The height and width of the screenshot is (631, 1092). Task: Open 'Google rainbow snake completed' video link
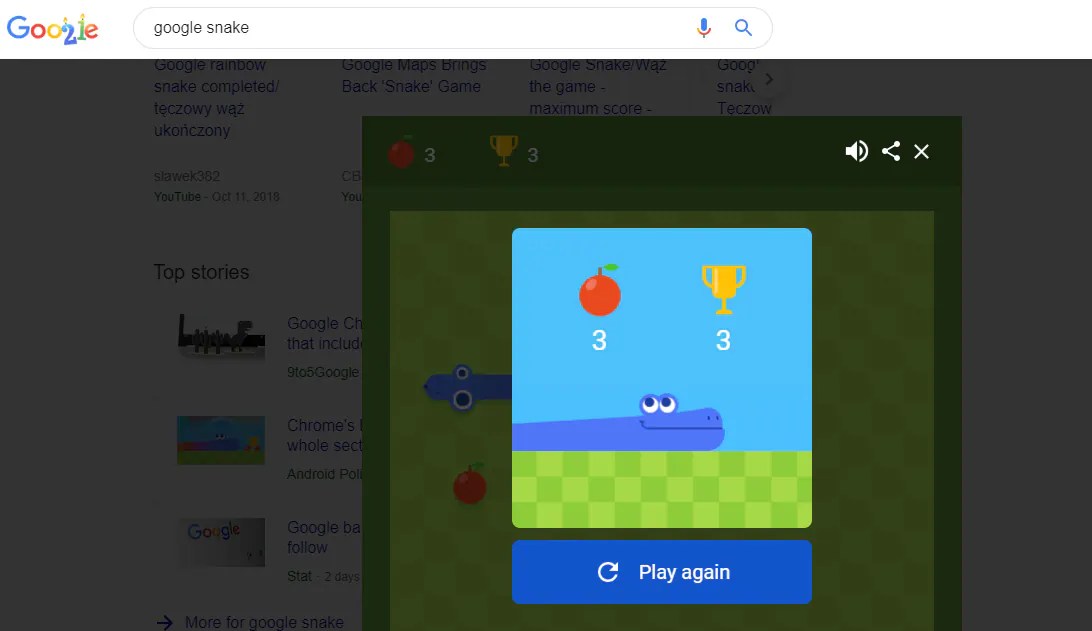coord(217,98)
